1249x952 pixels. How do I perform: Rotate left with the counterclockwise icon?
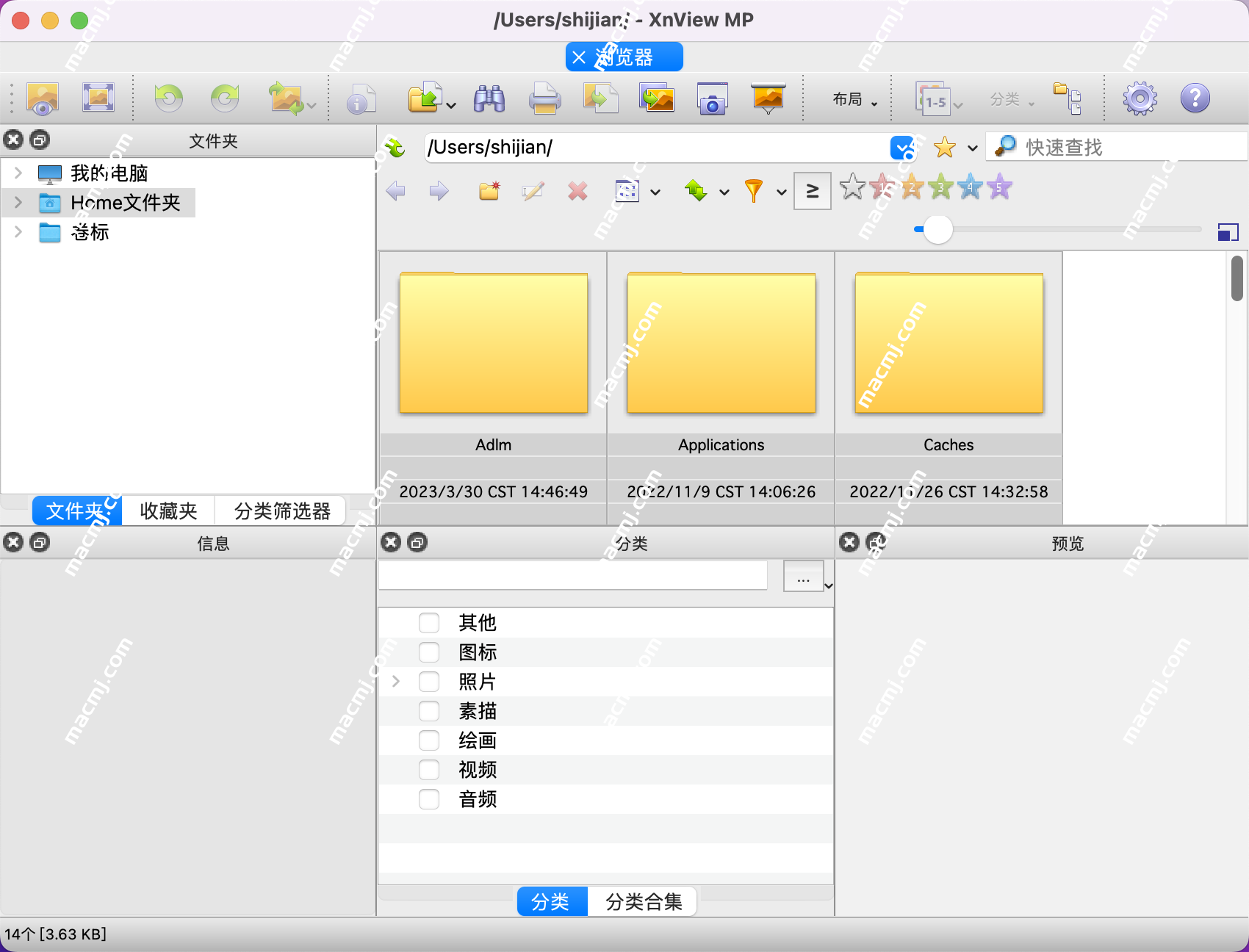tap(169, 98)
